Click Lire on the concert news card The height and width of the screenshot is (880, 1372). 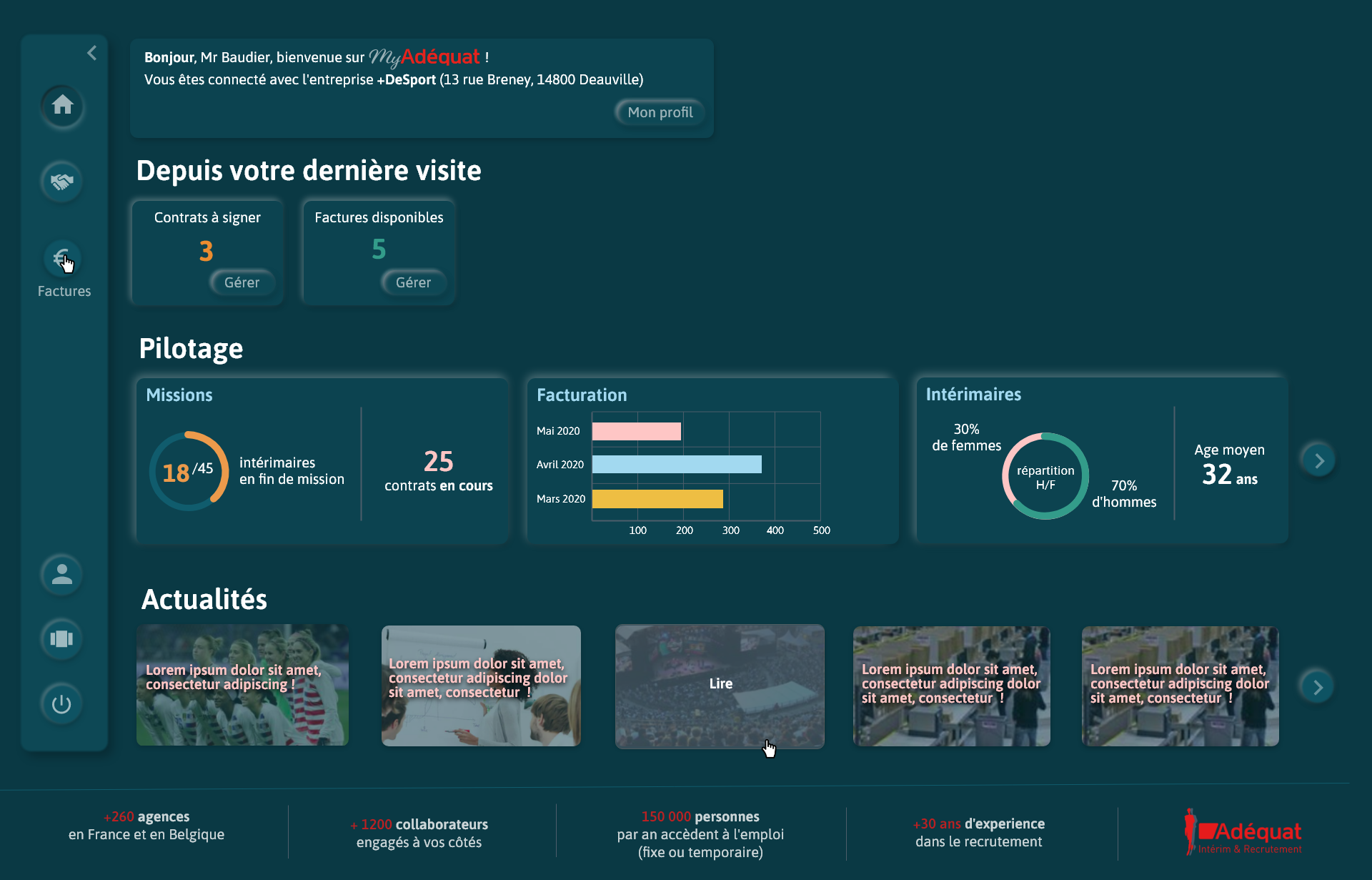(720, 683)
